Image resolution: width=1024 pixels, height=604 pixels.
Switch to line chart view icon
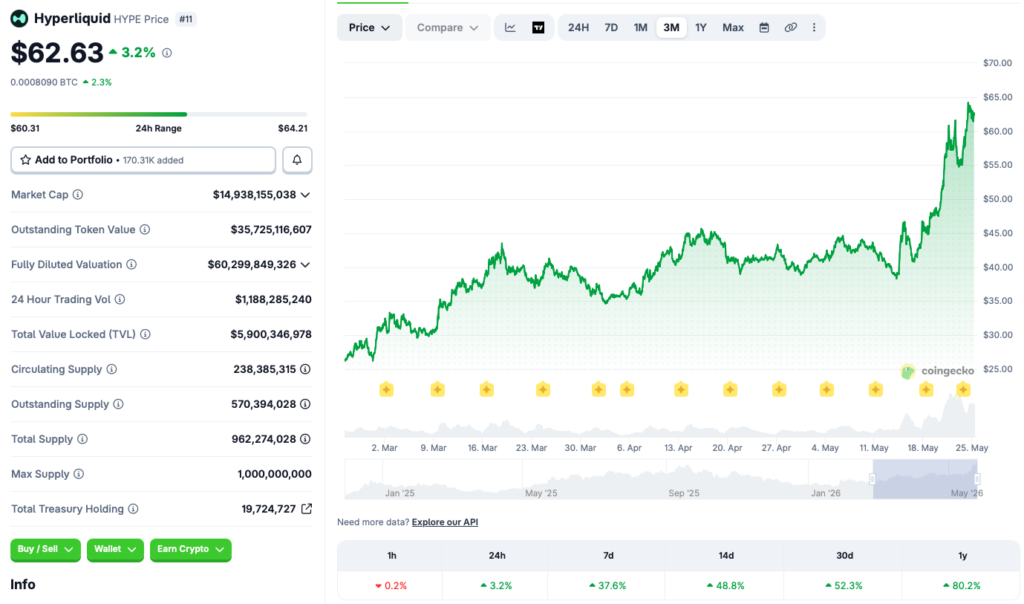pyautogui.click(x=510, y=27)
